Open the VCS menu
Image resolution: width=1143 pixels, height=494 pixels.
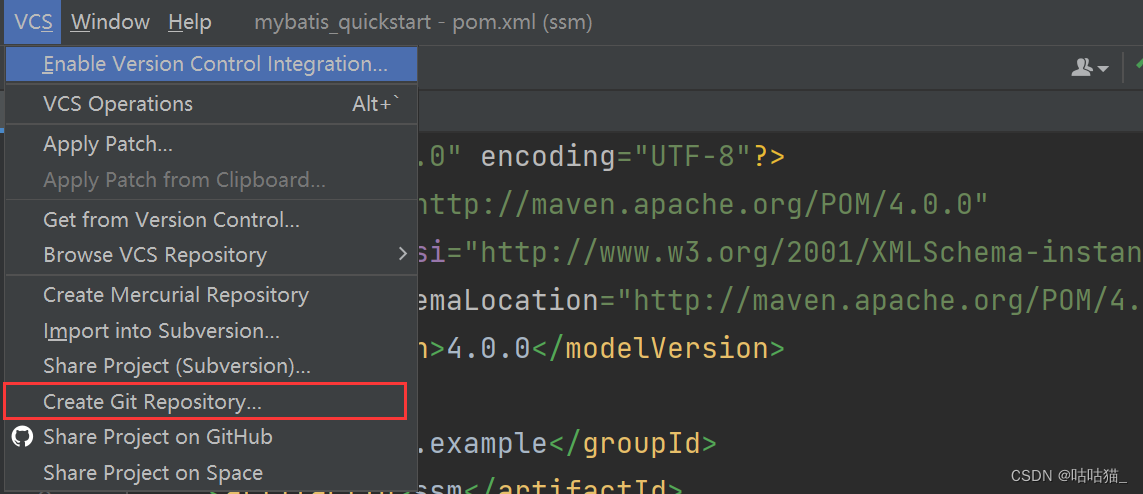(x=33, y=23)
